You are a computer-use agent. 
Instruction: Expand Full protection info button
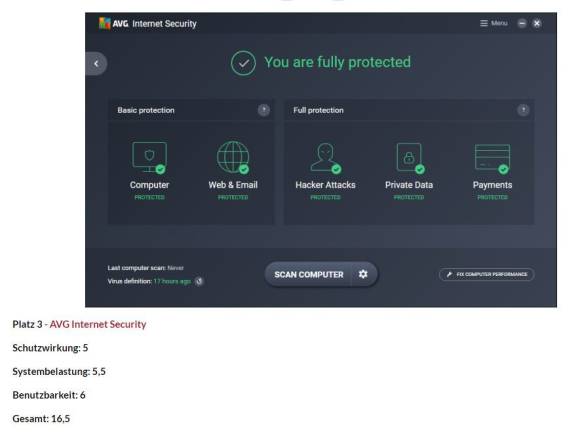(523, 110)
